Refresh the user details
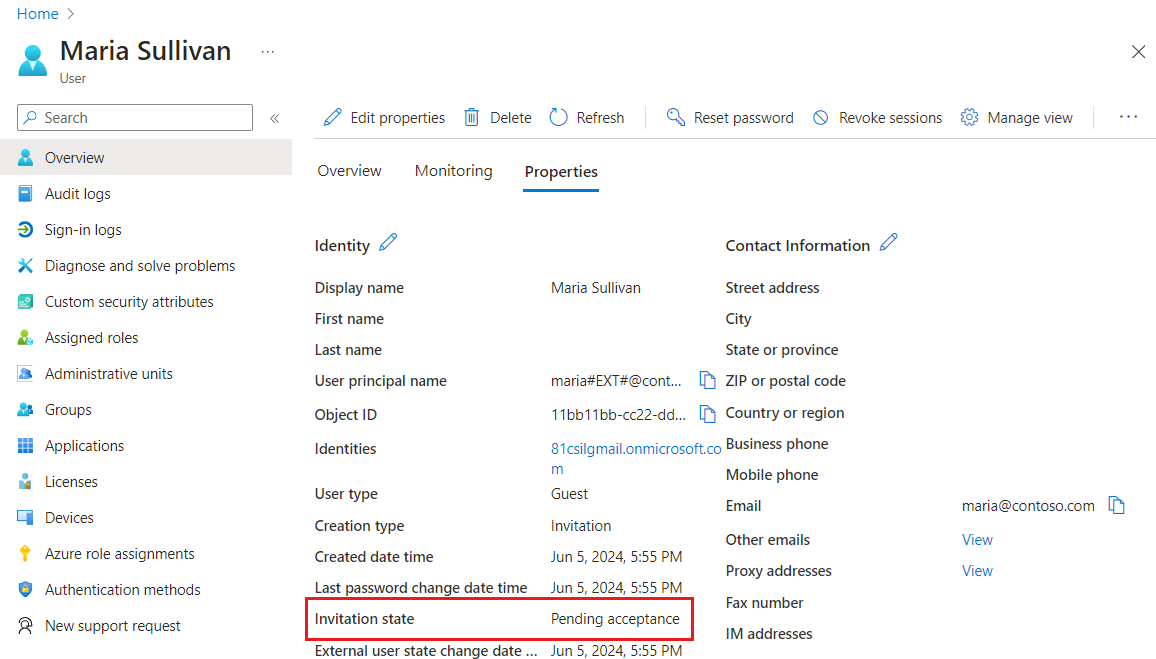The image size is (1156, 659). (587, 117)
